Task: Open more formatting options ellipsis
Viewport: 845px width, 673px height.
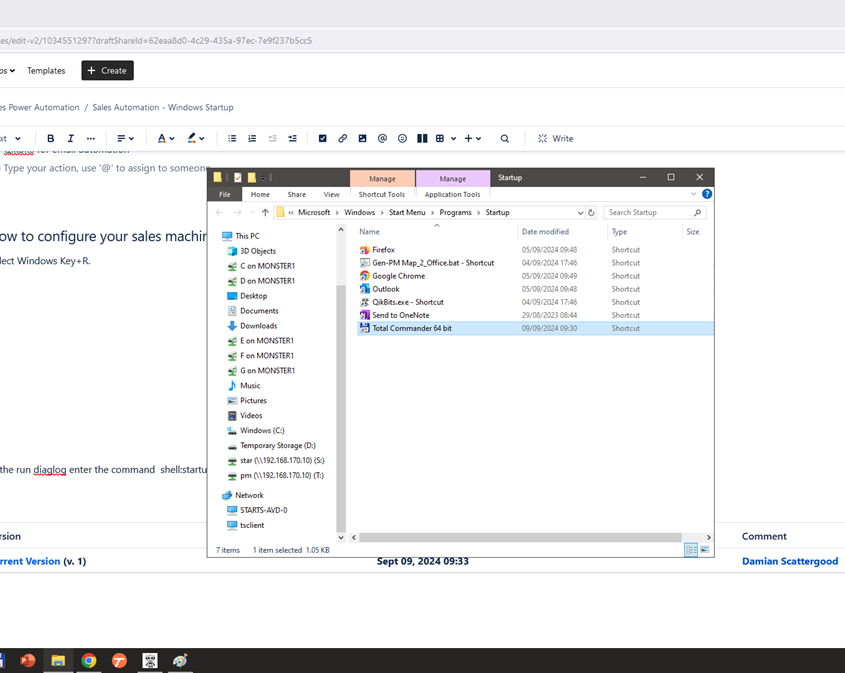Action: 91,138
